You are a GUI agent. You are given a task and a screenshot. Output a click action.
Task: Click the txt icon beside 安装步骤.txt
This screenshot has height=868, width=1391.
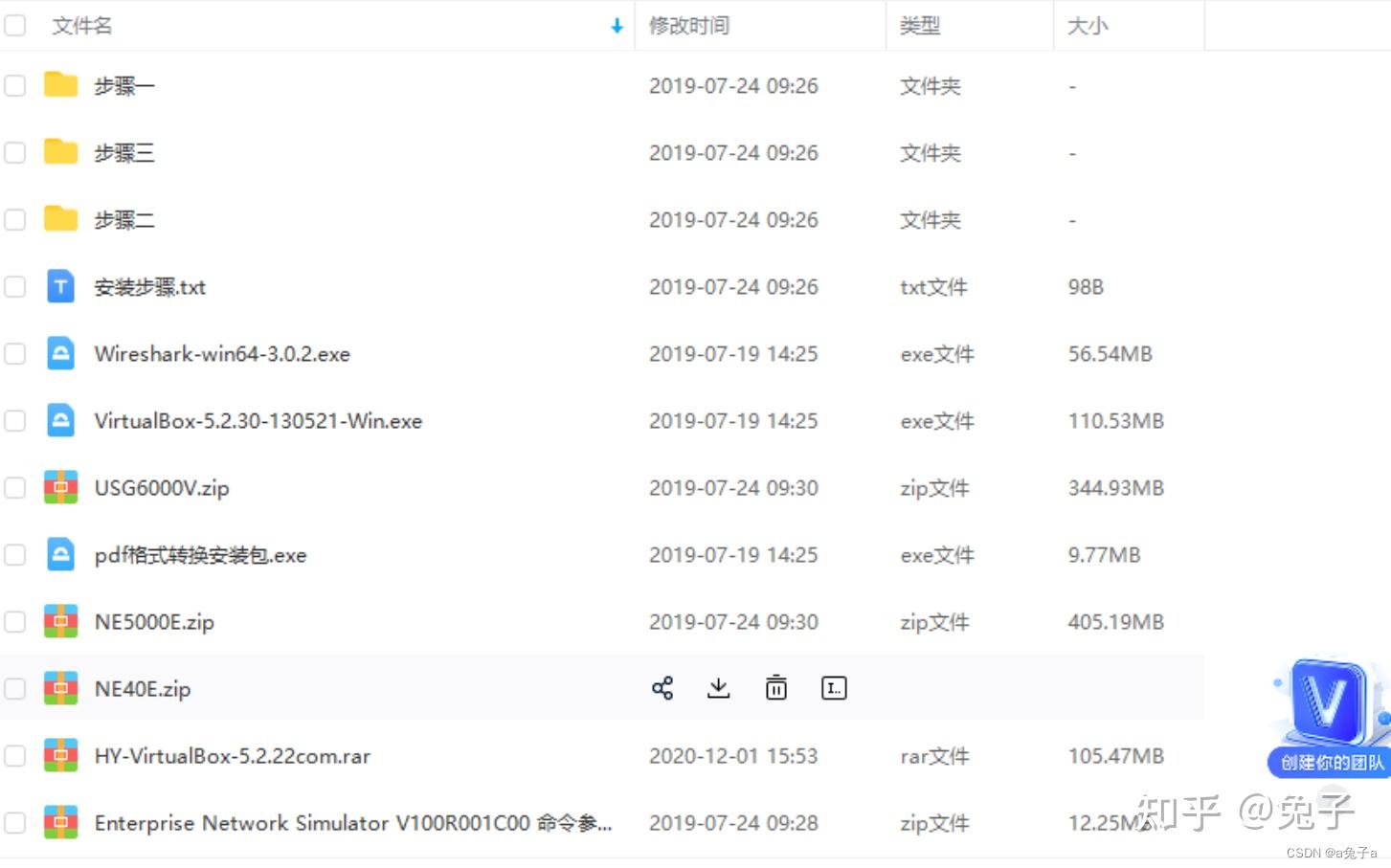[60, 286]
